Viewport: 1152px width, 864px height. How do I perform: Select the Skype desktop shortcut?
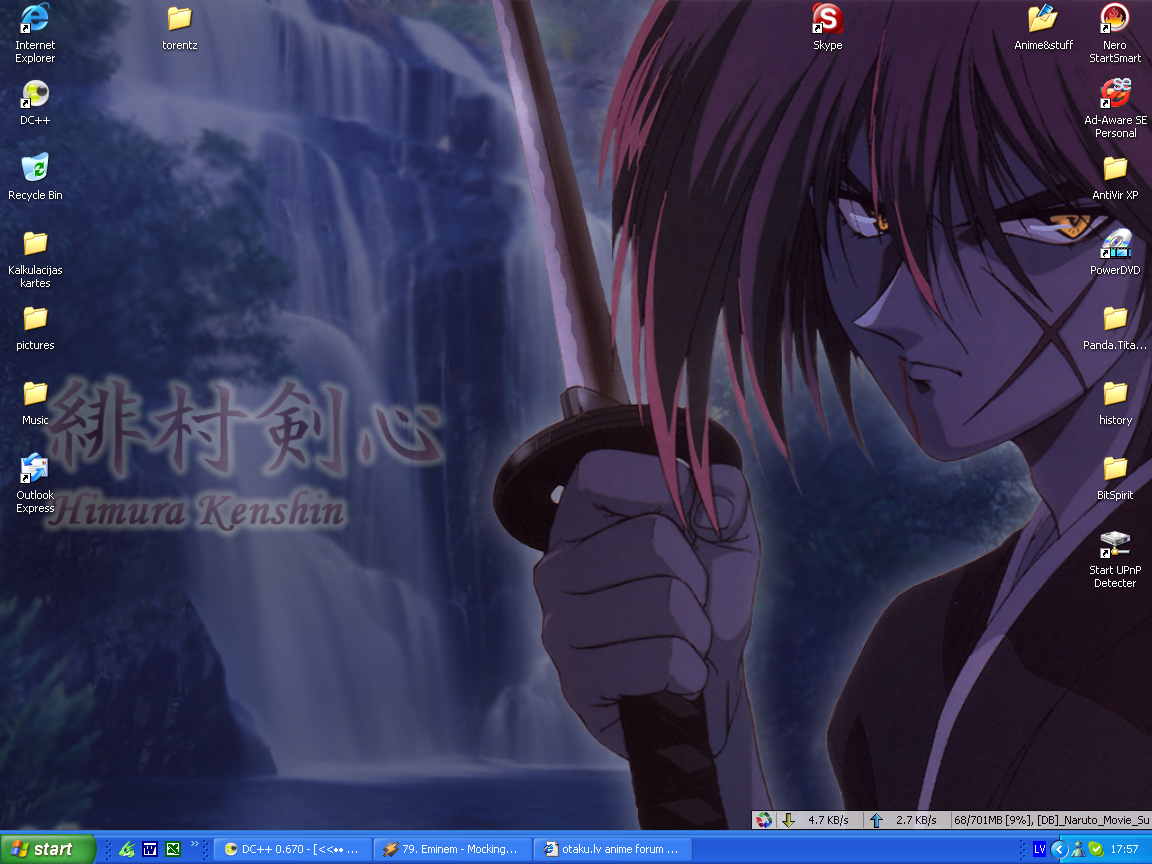(x=827, y=28)
